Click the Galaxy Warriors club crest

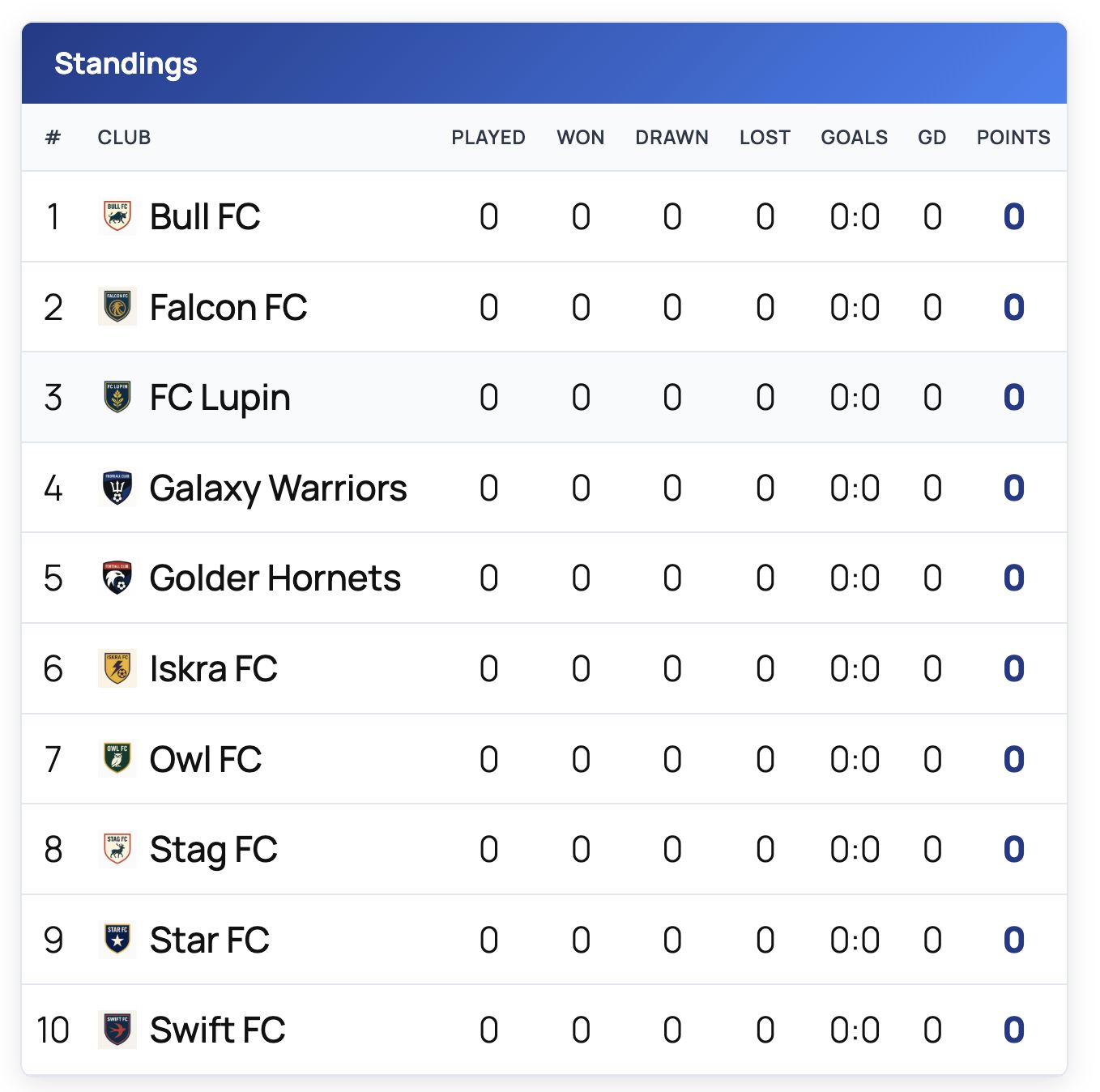click(x=117, y=488)
